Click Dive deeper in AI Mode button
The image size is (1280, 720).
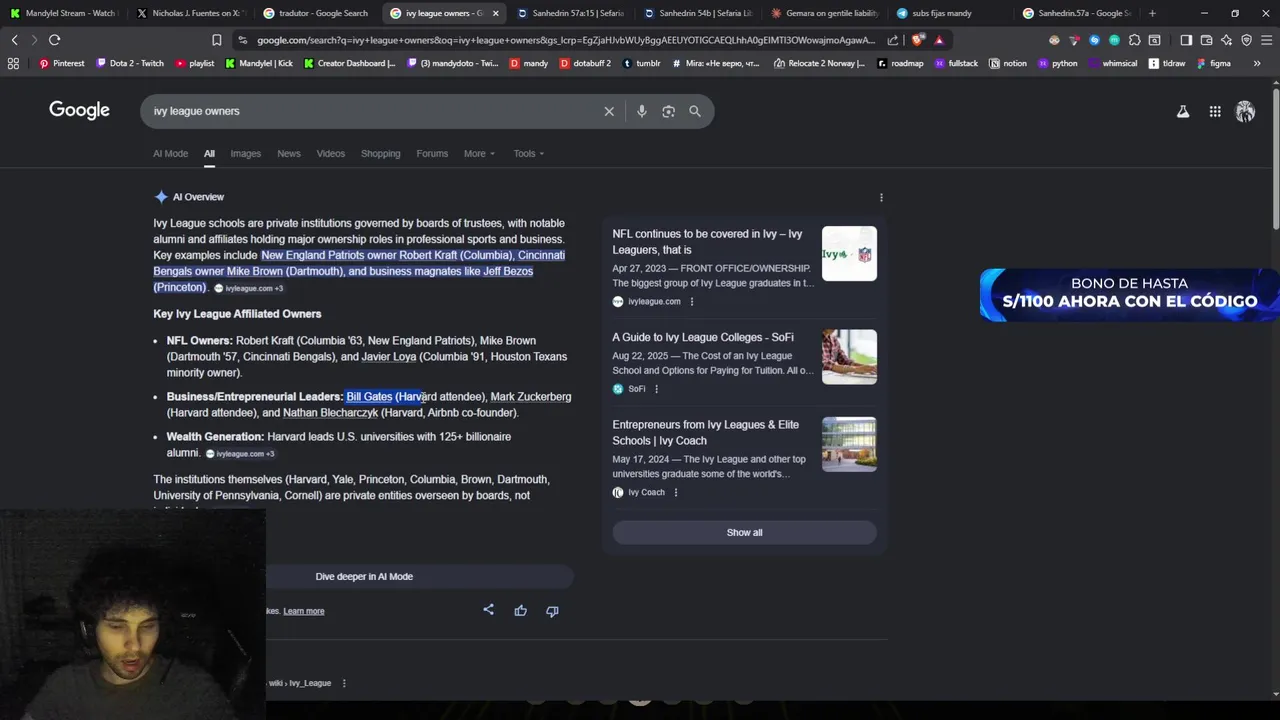[364, 576]
